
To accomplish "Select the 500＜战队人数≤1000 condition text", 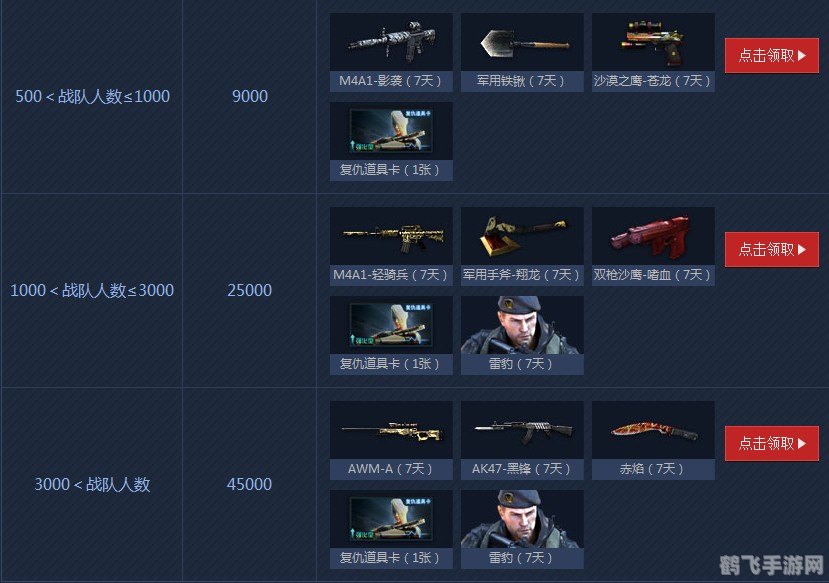I will (93, 96).
